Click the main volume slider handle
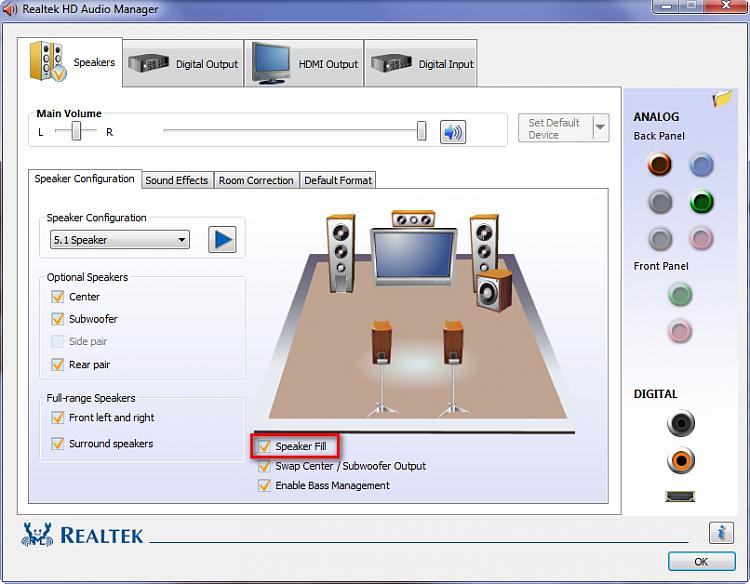Viewport: 750px width, 584px height. [422, 131]
